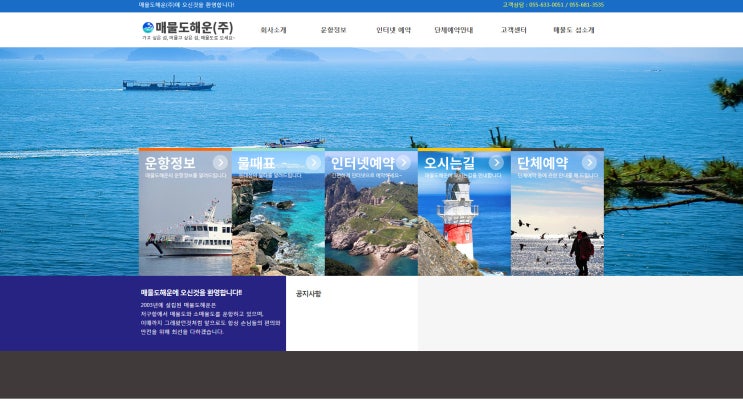The image size is (743, 401).
Task: Click the 공지사항 heading
Action: point(308,293)
